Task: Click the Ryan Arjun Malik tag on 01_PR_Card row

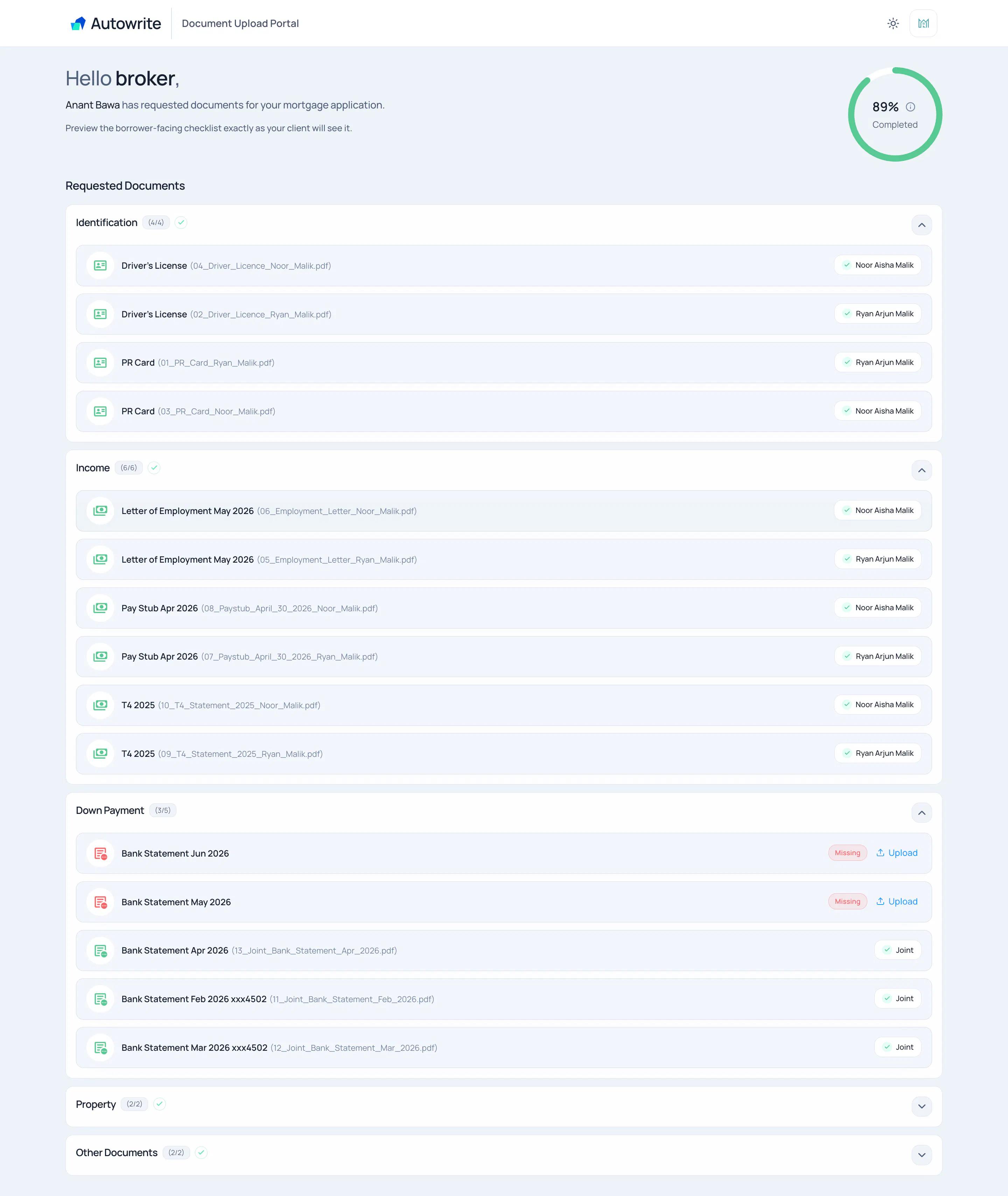Action: click(877, 362)
